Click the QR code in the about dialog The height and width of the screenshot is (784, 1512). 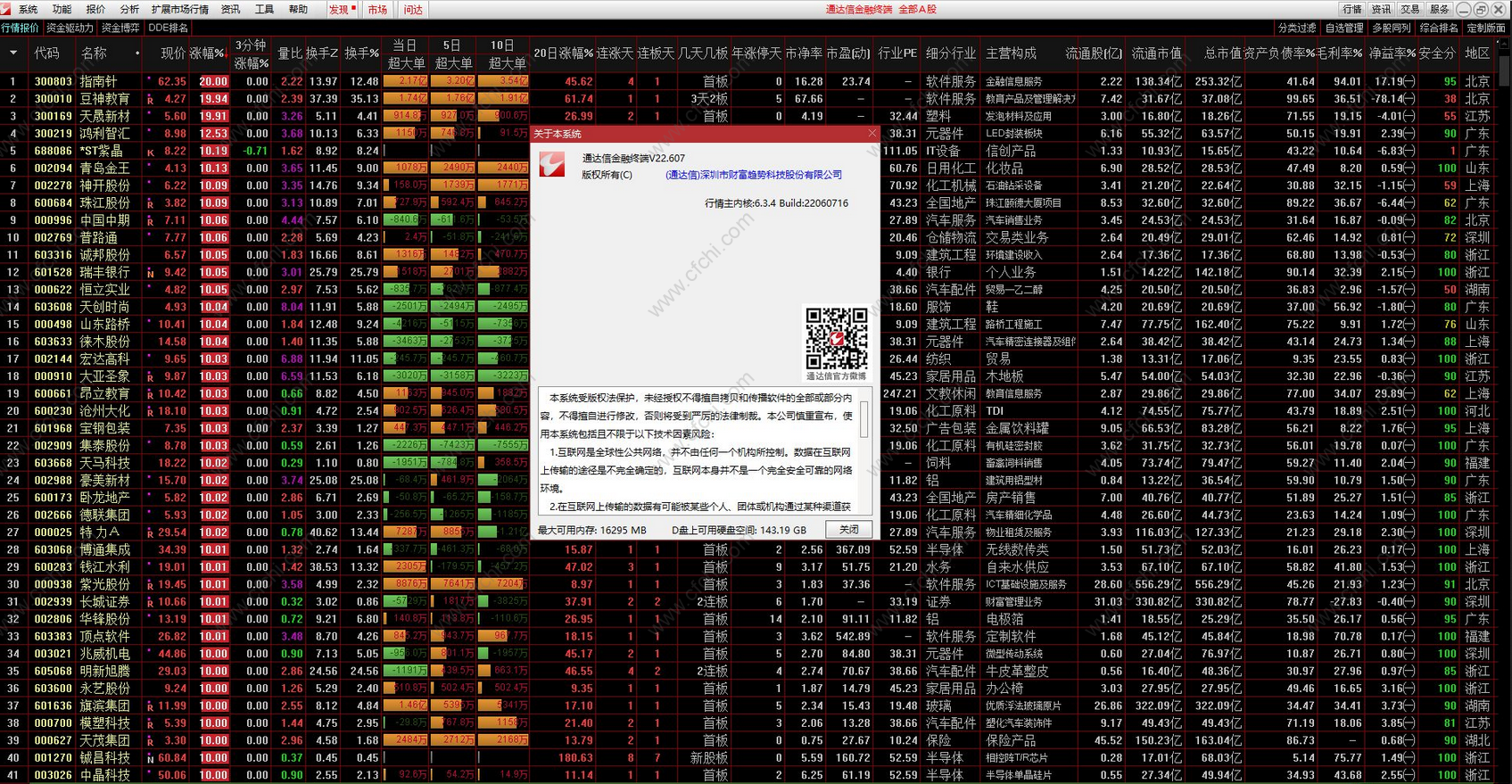tap(837, 338)
